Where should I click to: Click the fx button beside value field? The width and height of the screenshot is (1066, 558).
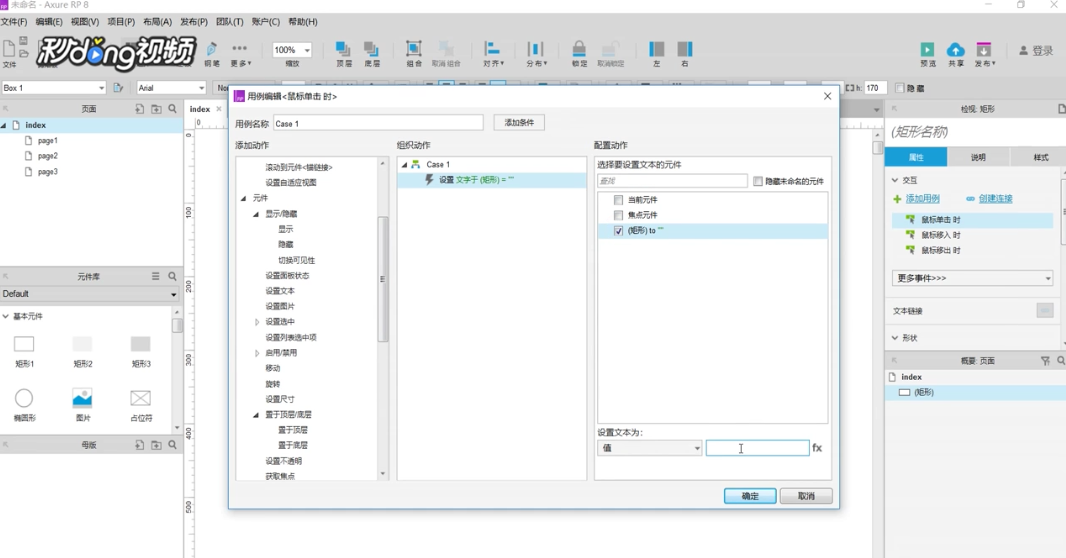817,448
